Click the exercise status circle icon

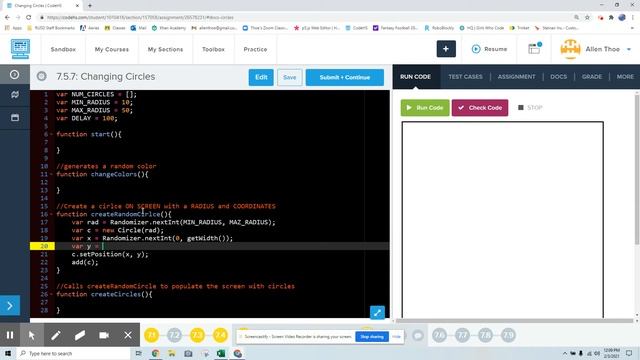pos(42,76)
